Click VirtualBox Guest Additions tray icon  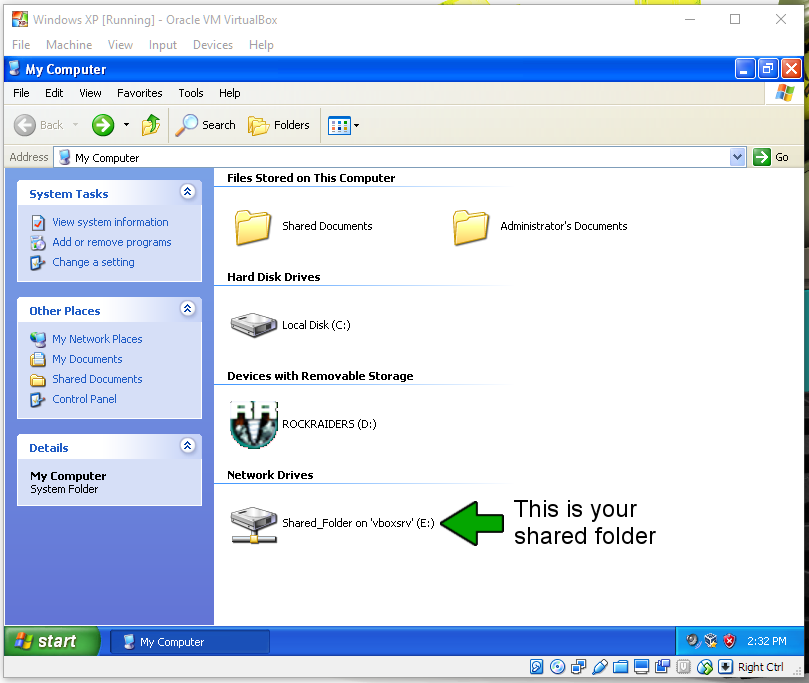coord(710,641)
